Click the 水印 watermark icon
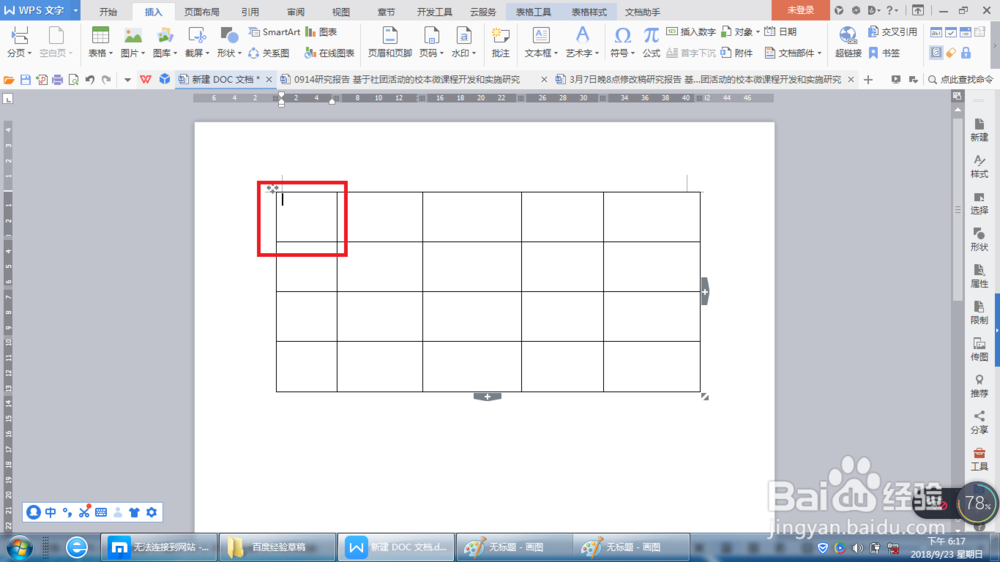Image resolution: width=1000 pixels, height=562 pixels. [464, 36]
